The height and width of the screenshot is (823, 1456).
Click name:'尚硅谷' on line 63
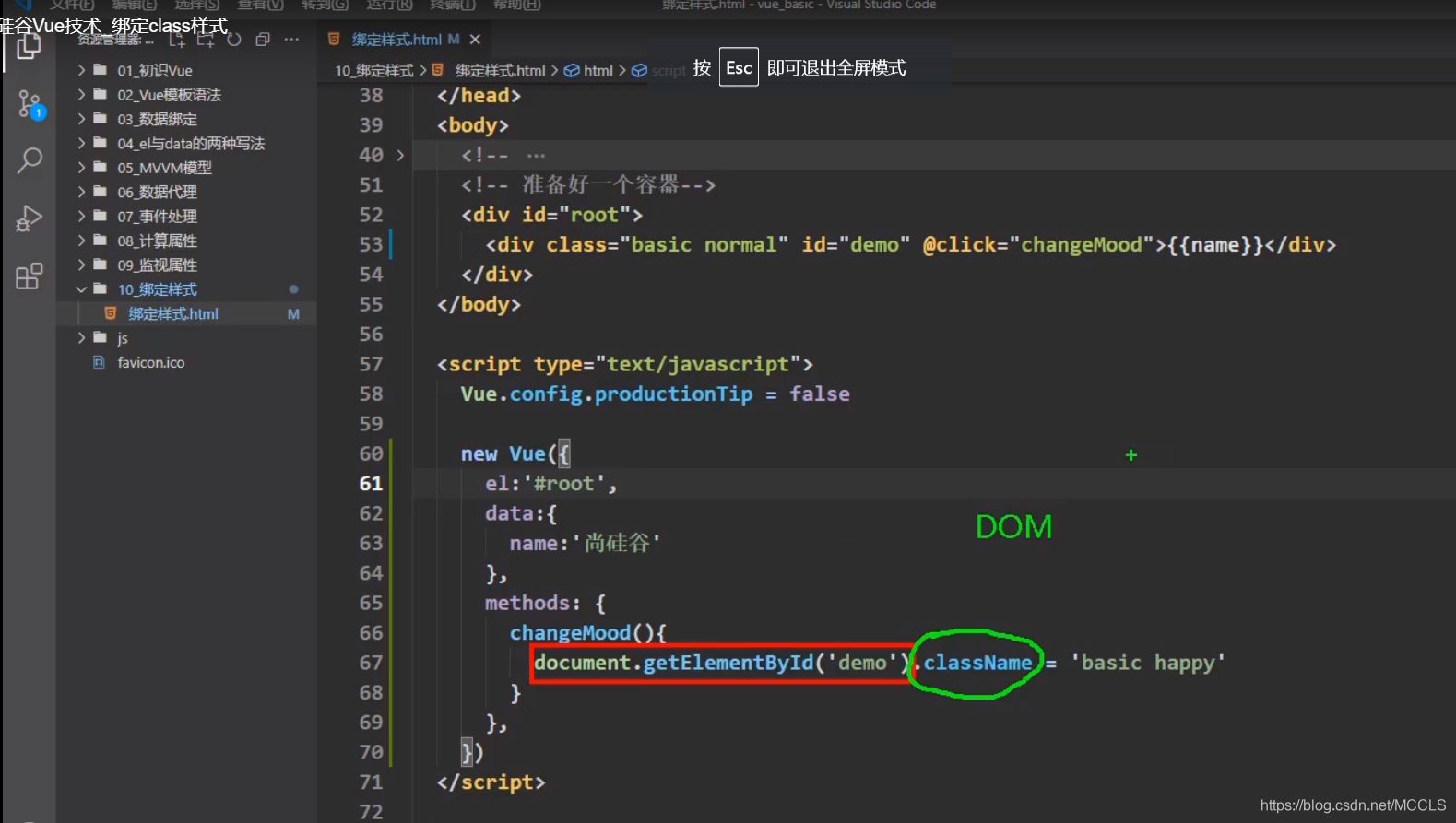(585, 544)
